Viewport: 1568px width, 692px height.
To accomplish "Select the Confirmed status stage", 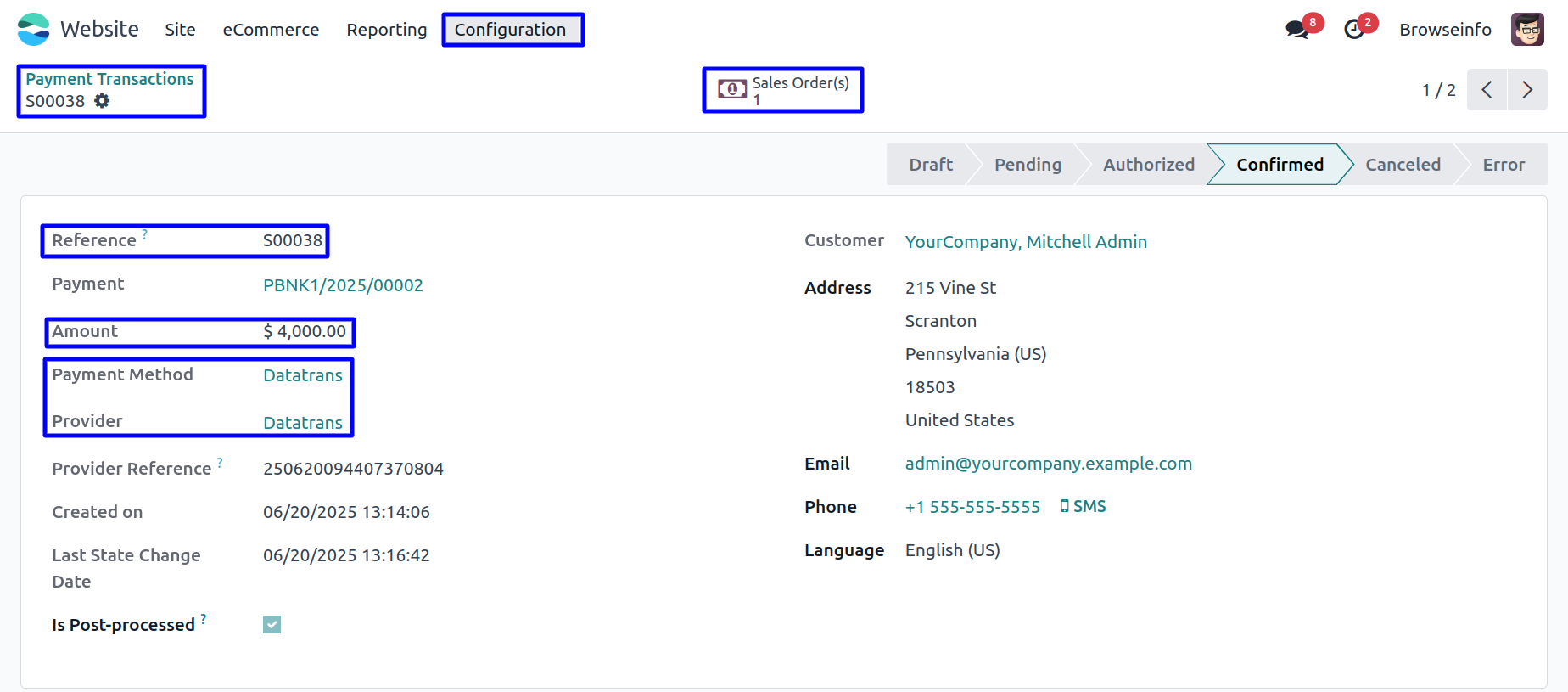I will click(1280, 165).
